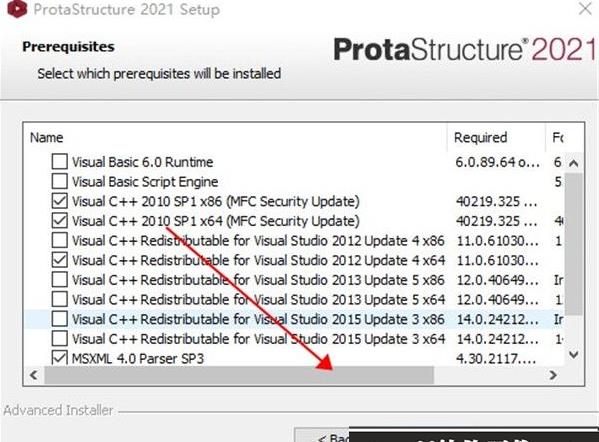Select Visual Studio 2015 Update 3 x86 row
Screen dimensions: 599x442
click(294, 319)
